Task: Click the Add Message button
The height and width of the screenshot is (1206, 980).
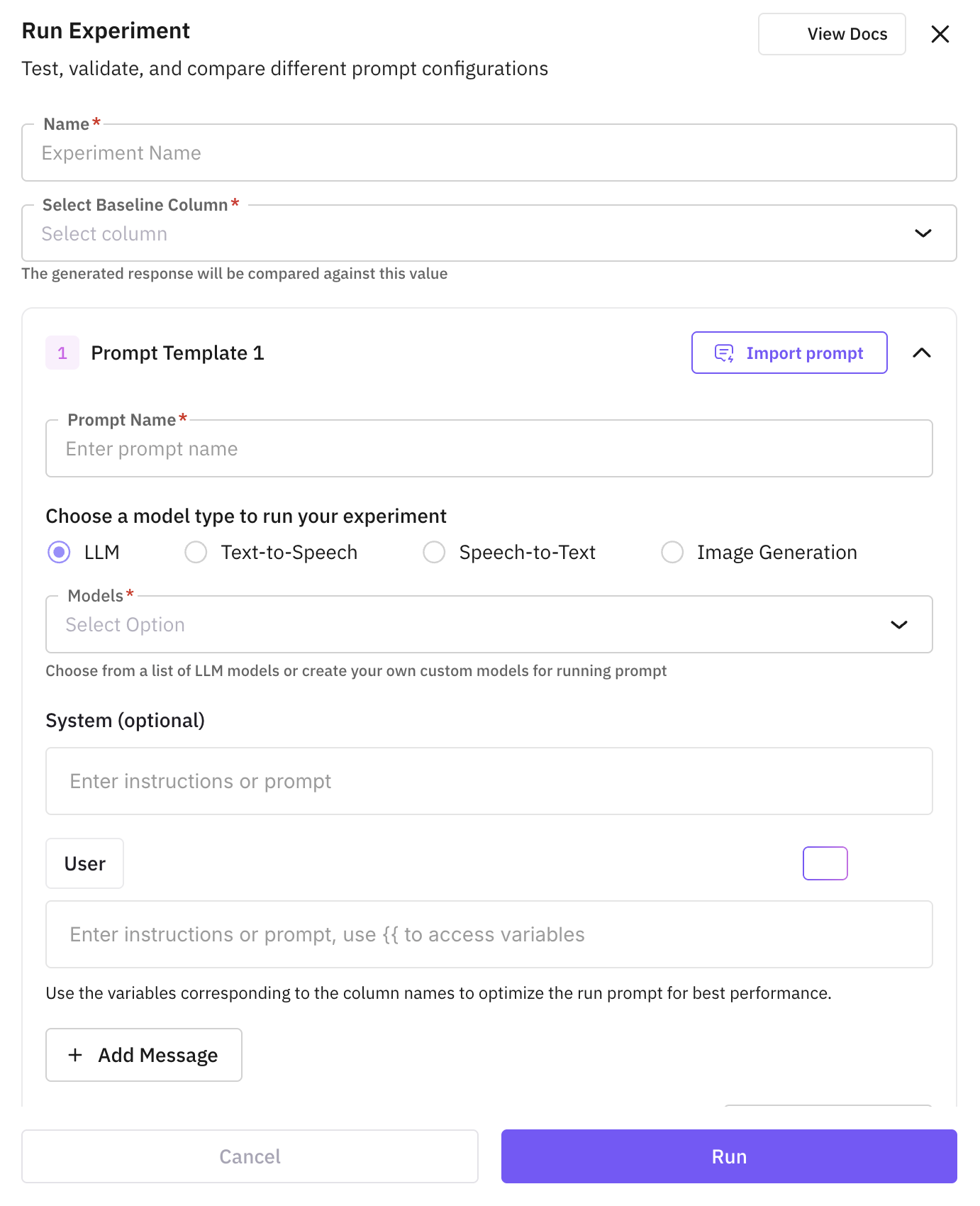Action: click(144, 1055)
